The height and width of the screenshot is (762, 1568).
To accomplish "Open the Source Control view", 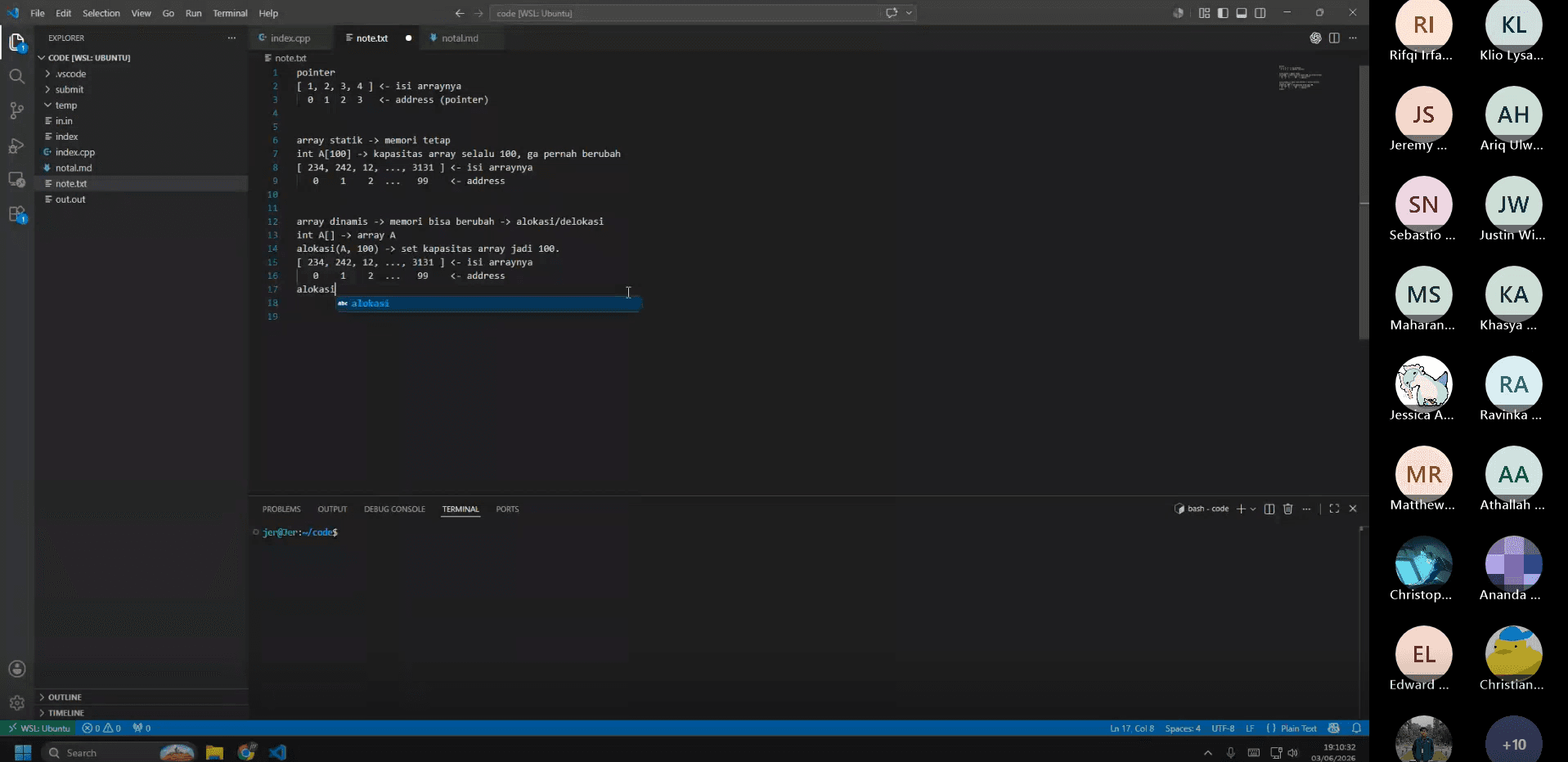I will pyautogui.click(x=17, y=110).
